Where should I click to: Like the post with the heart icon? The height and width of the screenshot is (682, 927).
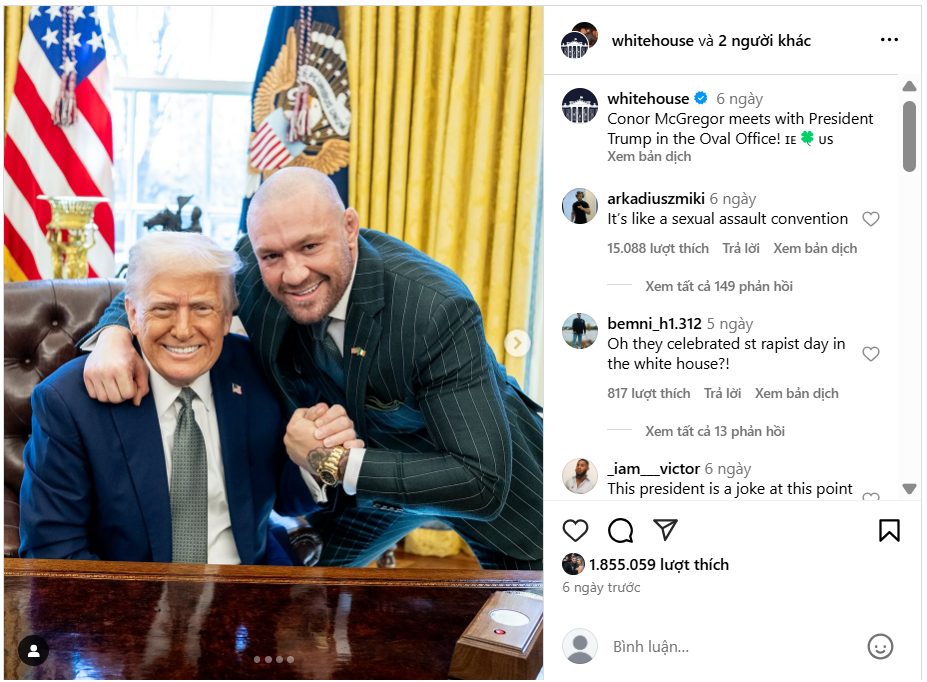tap(575, 530)
